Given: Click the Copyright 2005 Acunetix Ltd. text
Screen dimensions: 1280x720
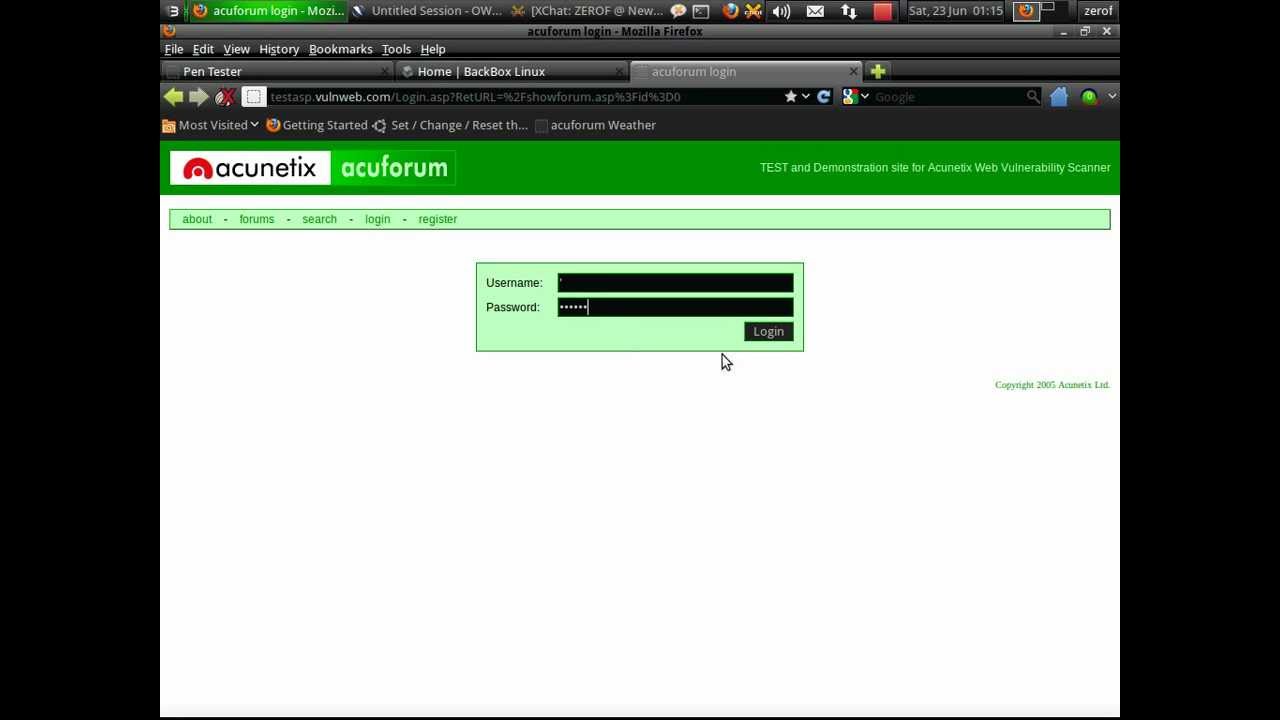Looking at the screenshot, I should coord(1052,385).
